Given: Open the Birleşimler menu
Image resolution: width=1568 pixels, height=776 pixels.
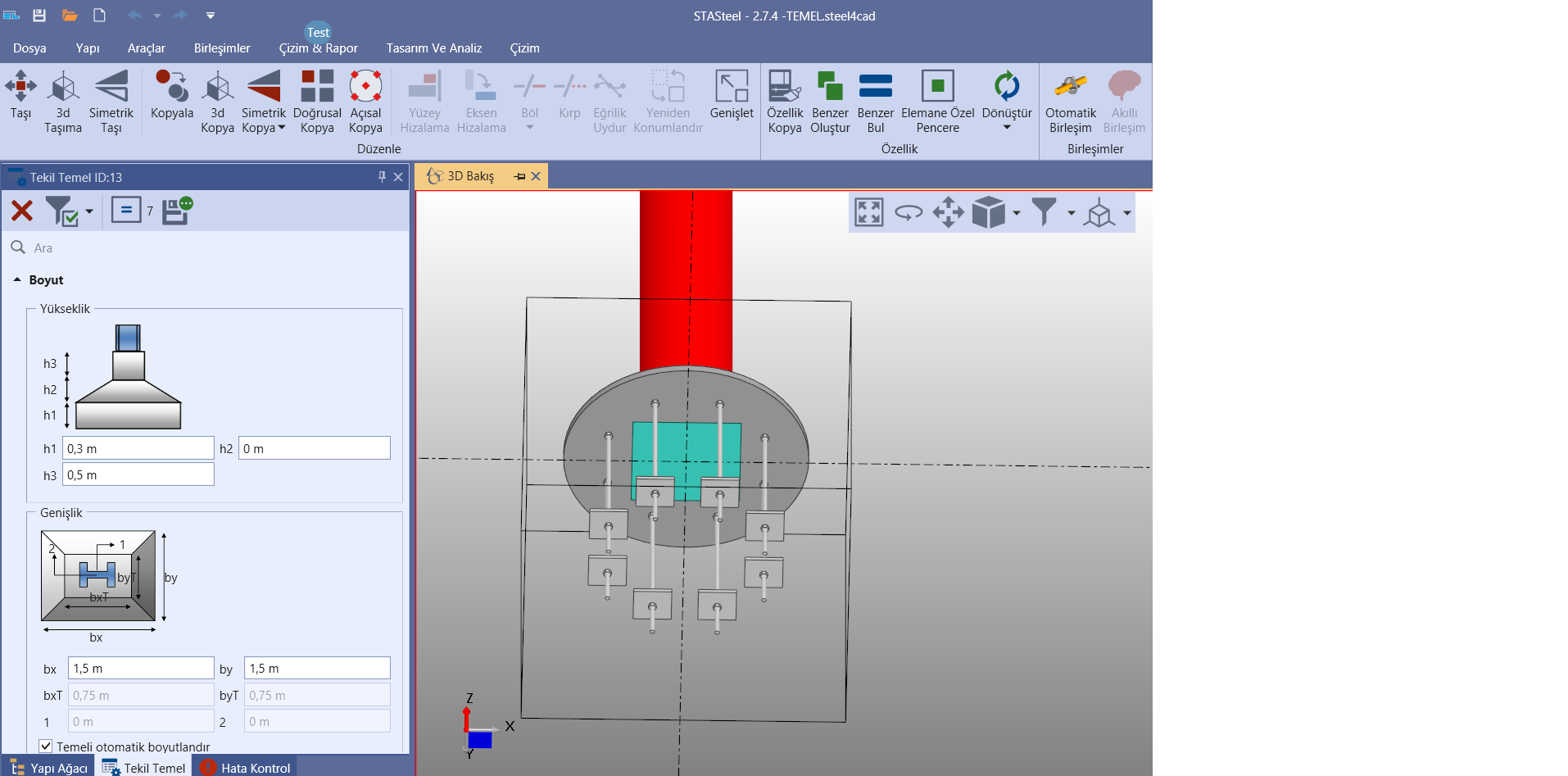Looking at the screenshot, I should pos(222,48).
